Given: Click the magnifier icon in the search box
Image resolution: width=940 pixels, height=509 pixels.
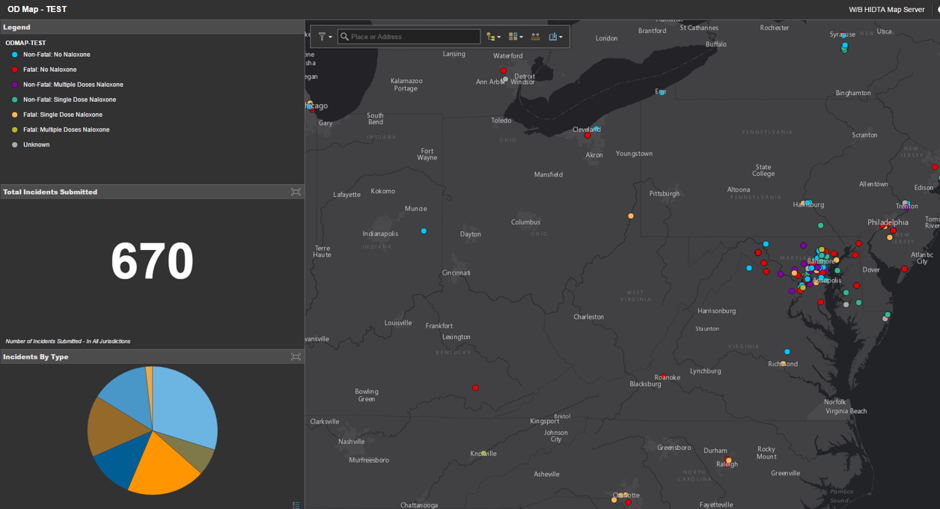Looking at the screenshot, I should [344, 37].
